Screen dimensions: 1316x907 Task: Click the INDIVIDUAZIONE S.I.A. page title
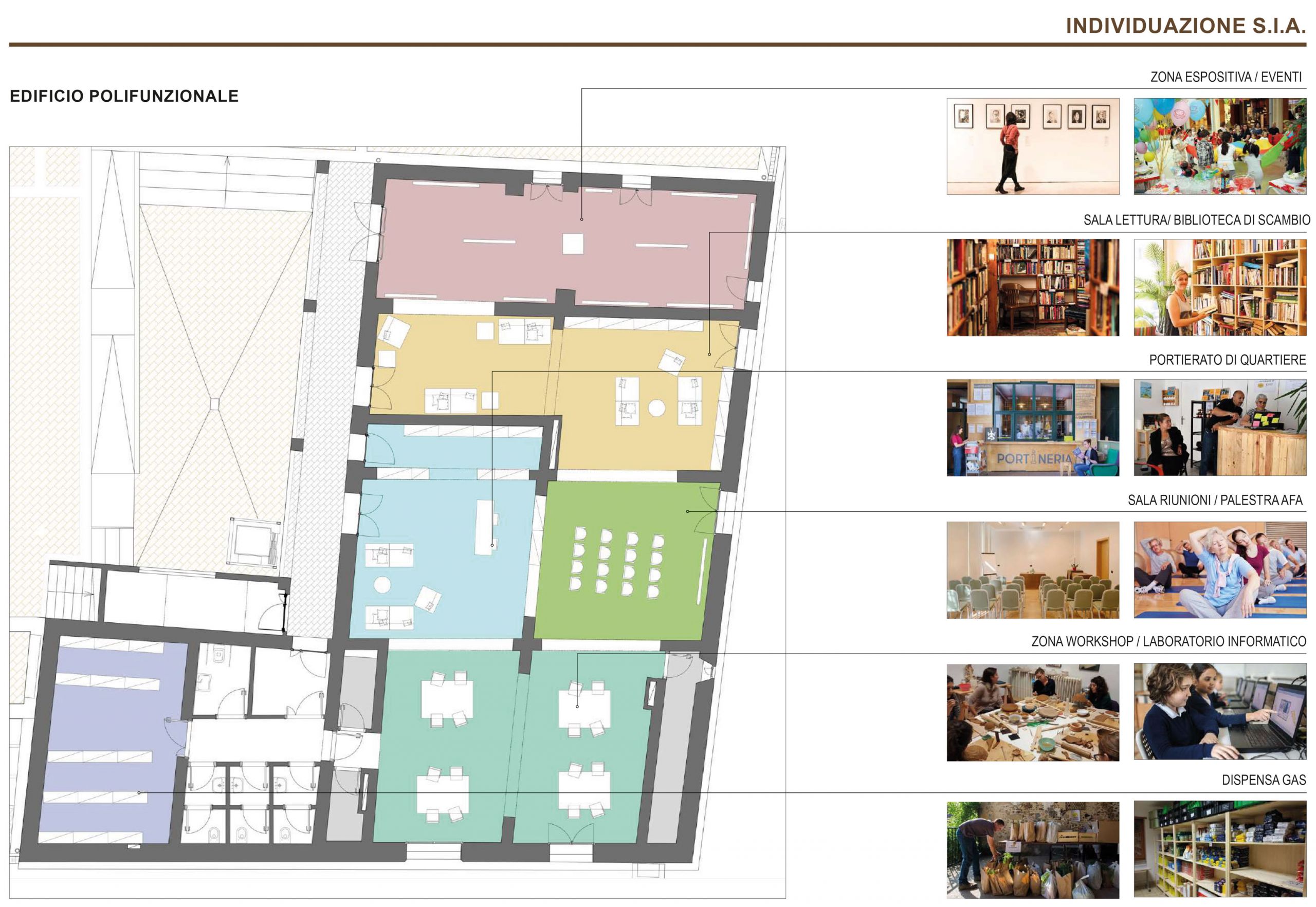1185,26
